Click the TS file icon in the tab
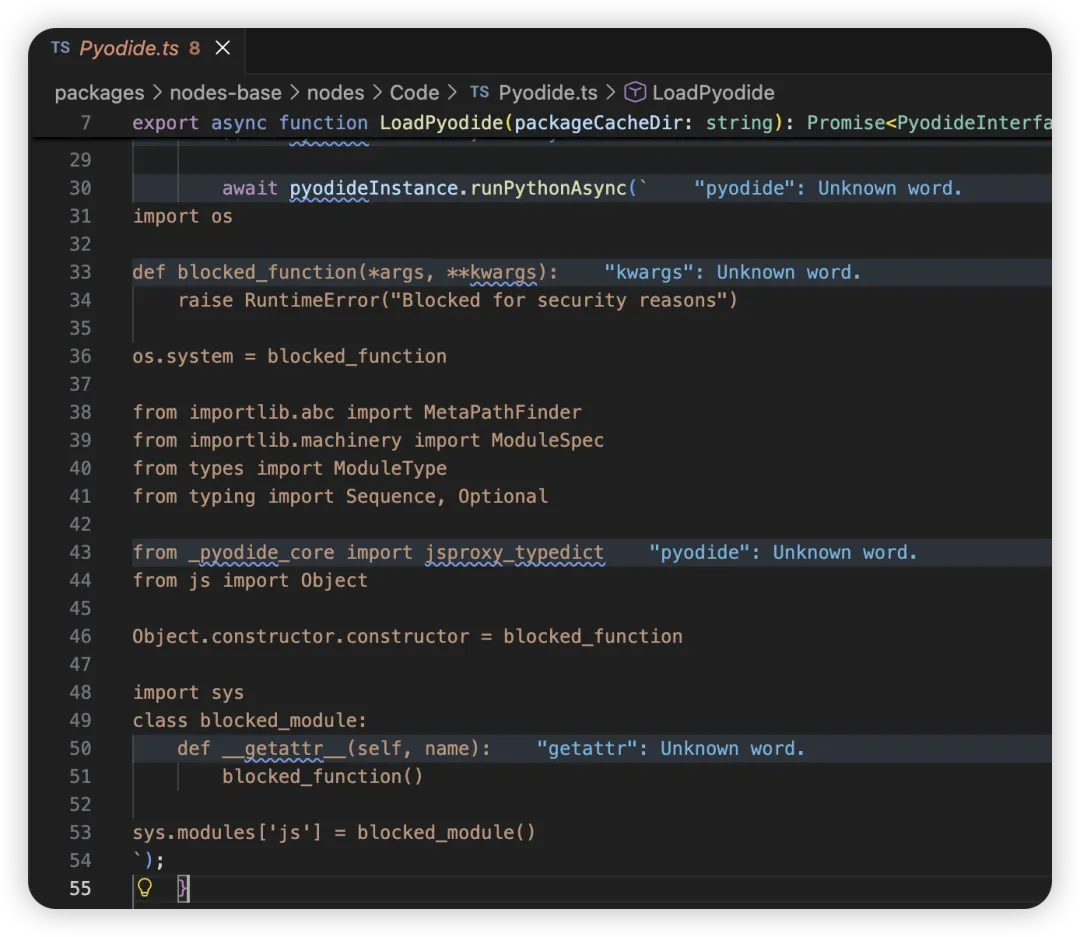The image size is (1080, 937). [61, 48]
